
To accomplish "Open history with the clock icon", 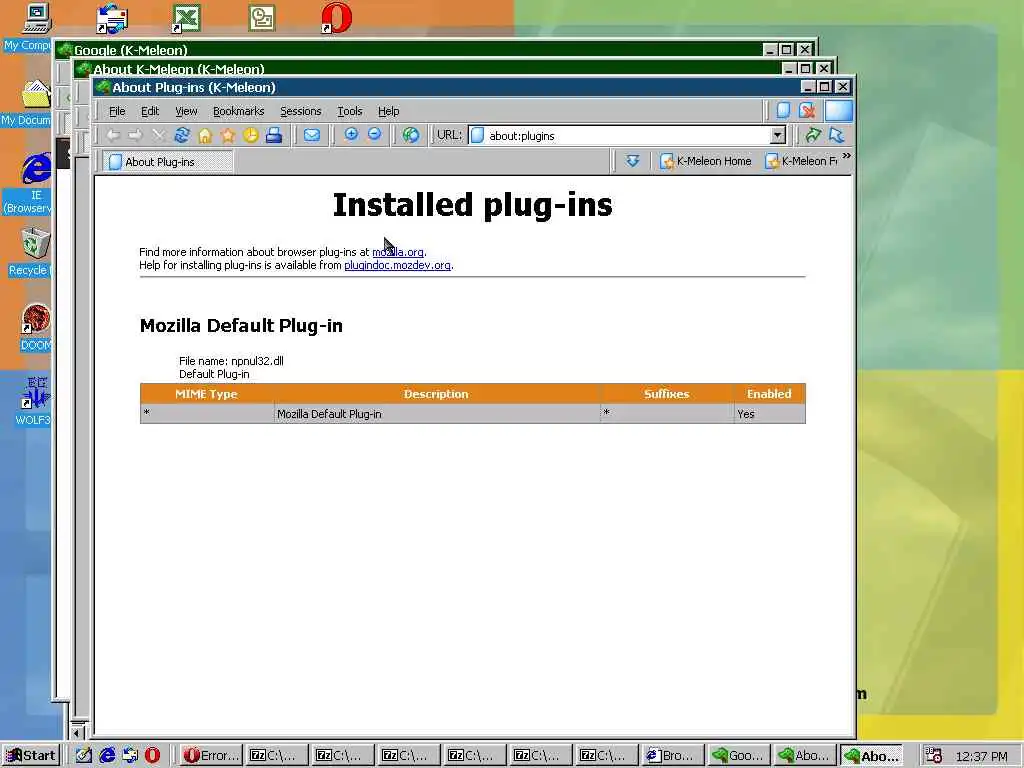I will (x=251, y=135).
